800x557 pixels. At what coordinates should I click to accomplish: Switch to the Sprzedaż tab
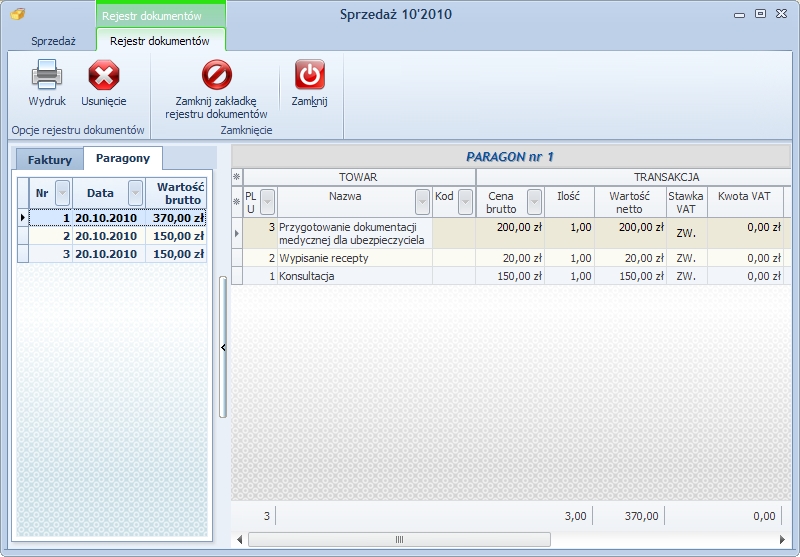[x=53, y=41]
